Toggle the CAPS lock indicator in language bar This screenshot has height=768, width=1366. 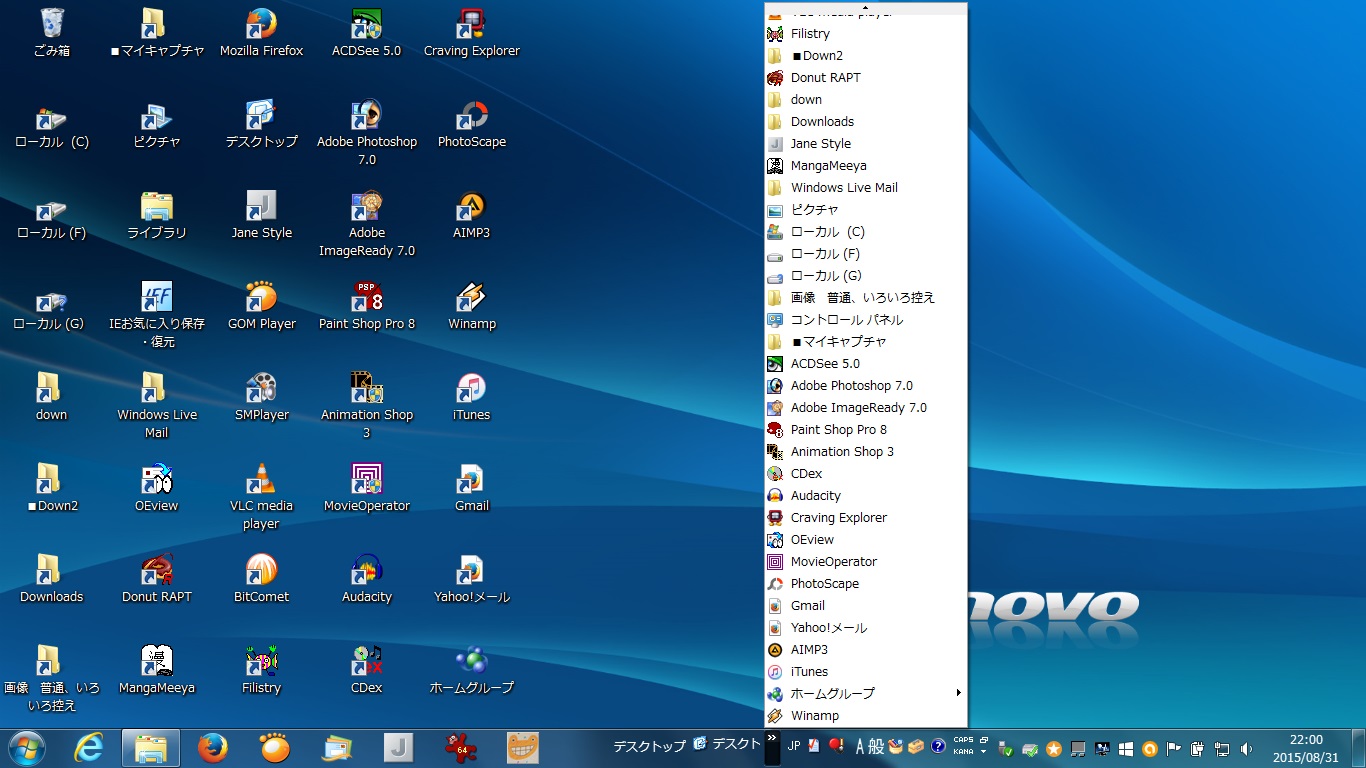pyautogui.click(x=963, y=740)
